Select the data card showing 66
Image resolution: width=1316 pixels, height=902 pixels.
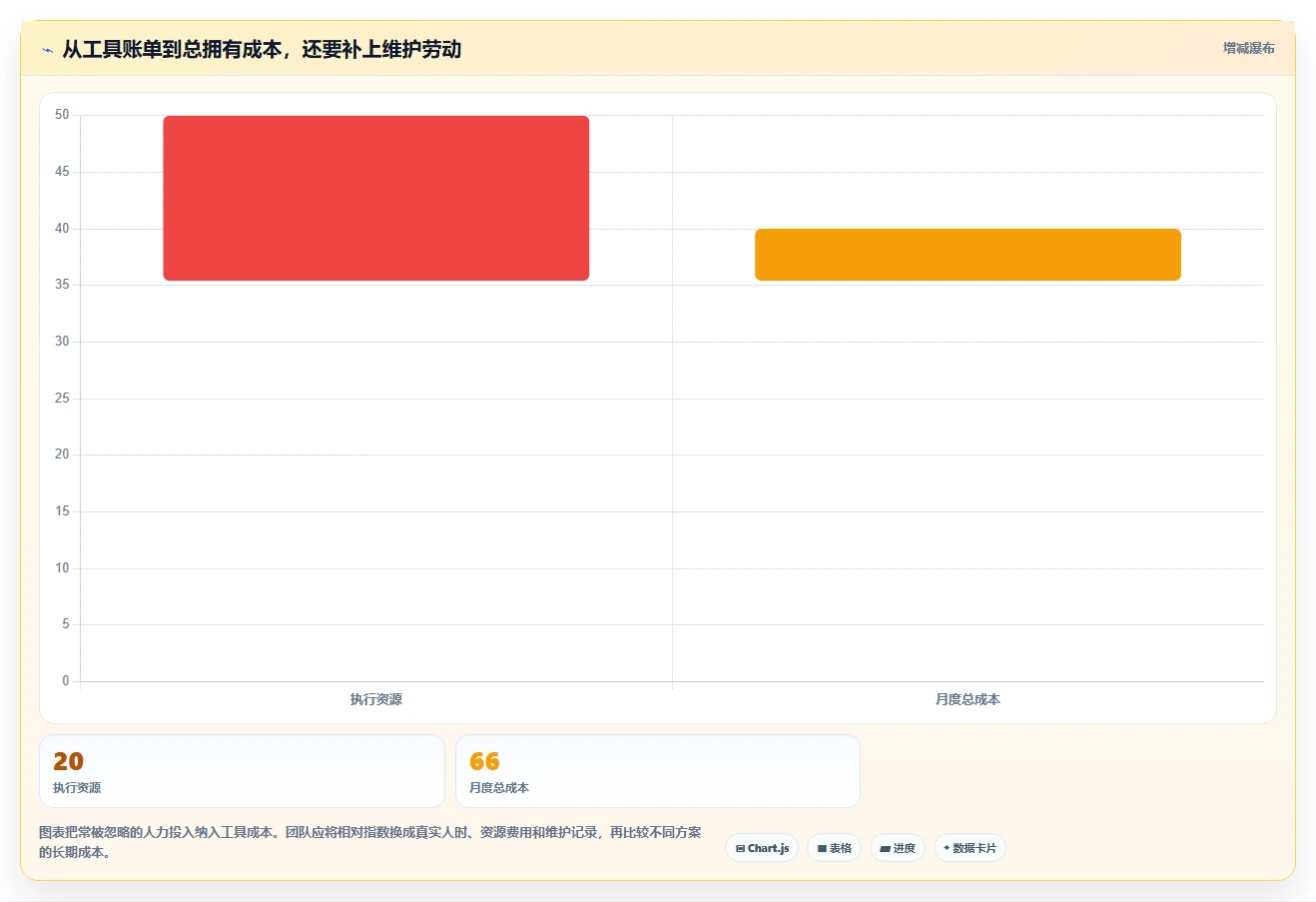[658, 771]
